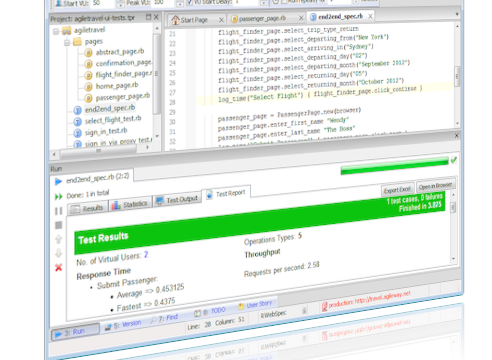Click the Test Results green banner

[259, 222]
